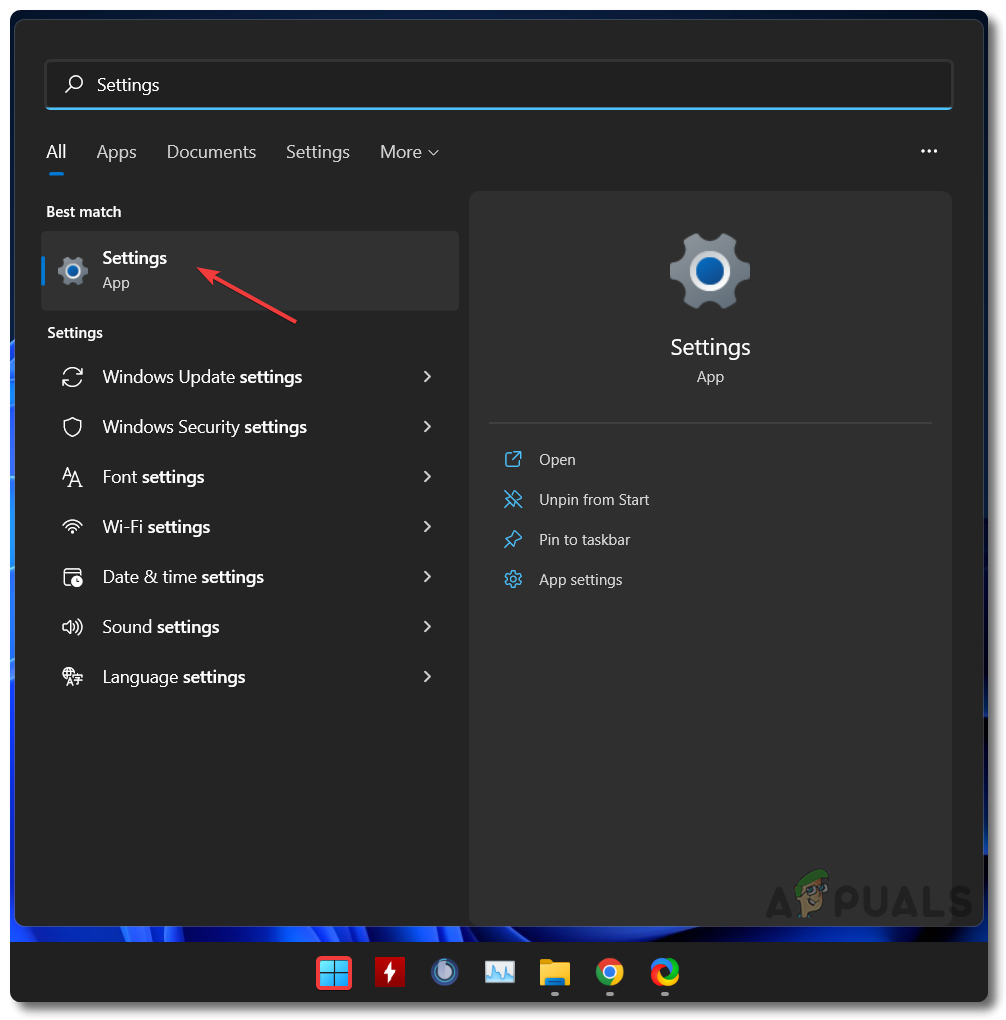This screenshot has height=1020, width=1006.
Task: Open File Explorer from the taskbar
Action: tap(554, 973)
